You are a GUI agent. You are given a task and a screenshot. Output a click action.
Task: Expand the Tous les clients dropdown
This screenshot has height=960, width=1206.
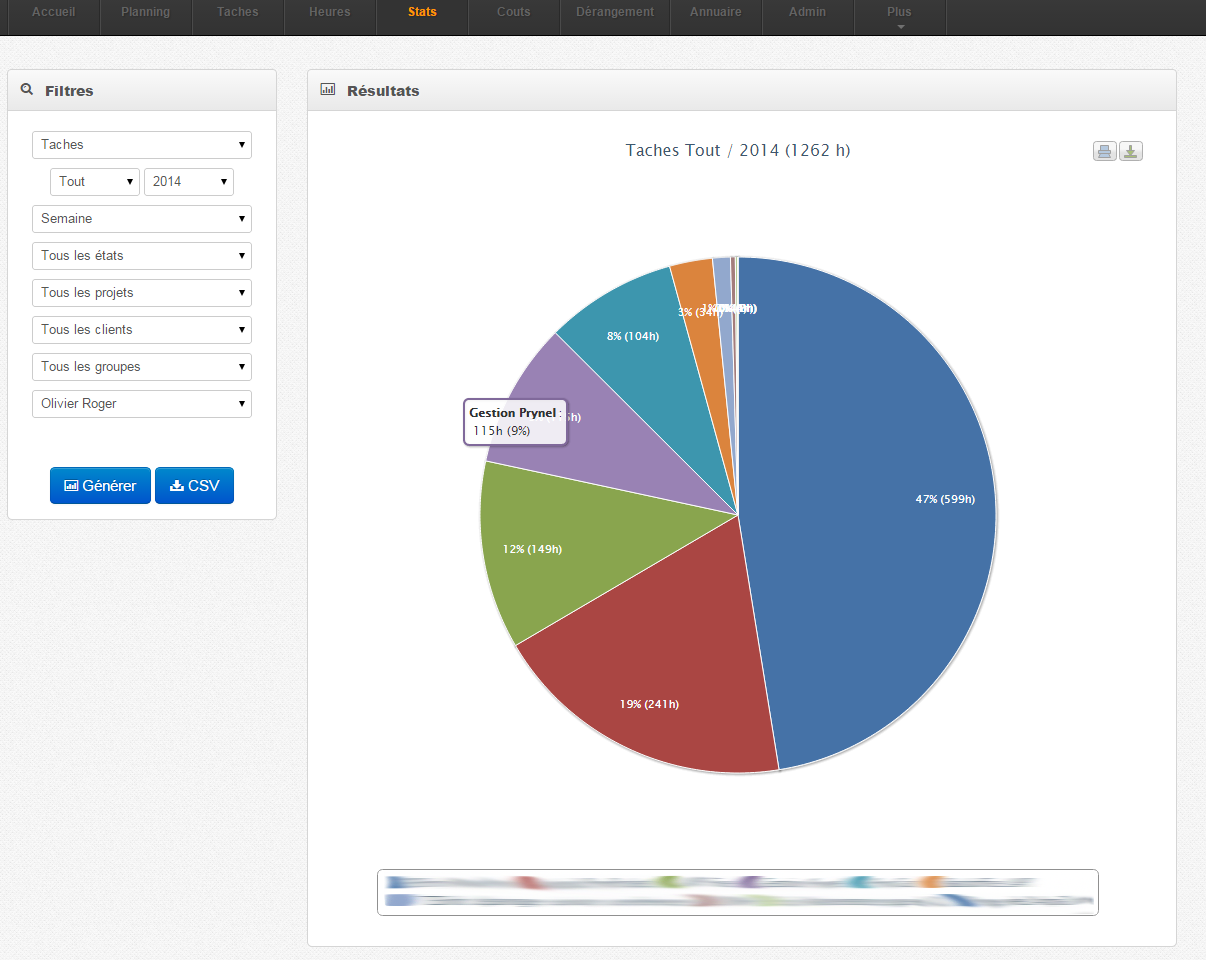[x=142, y=330]
